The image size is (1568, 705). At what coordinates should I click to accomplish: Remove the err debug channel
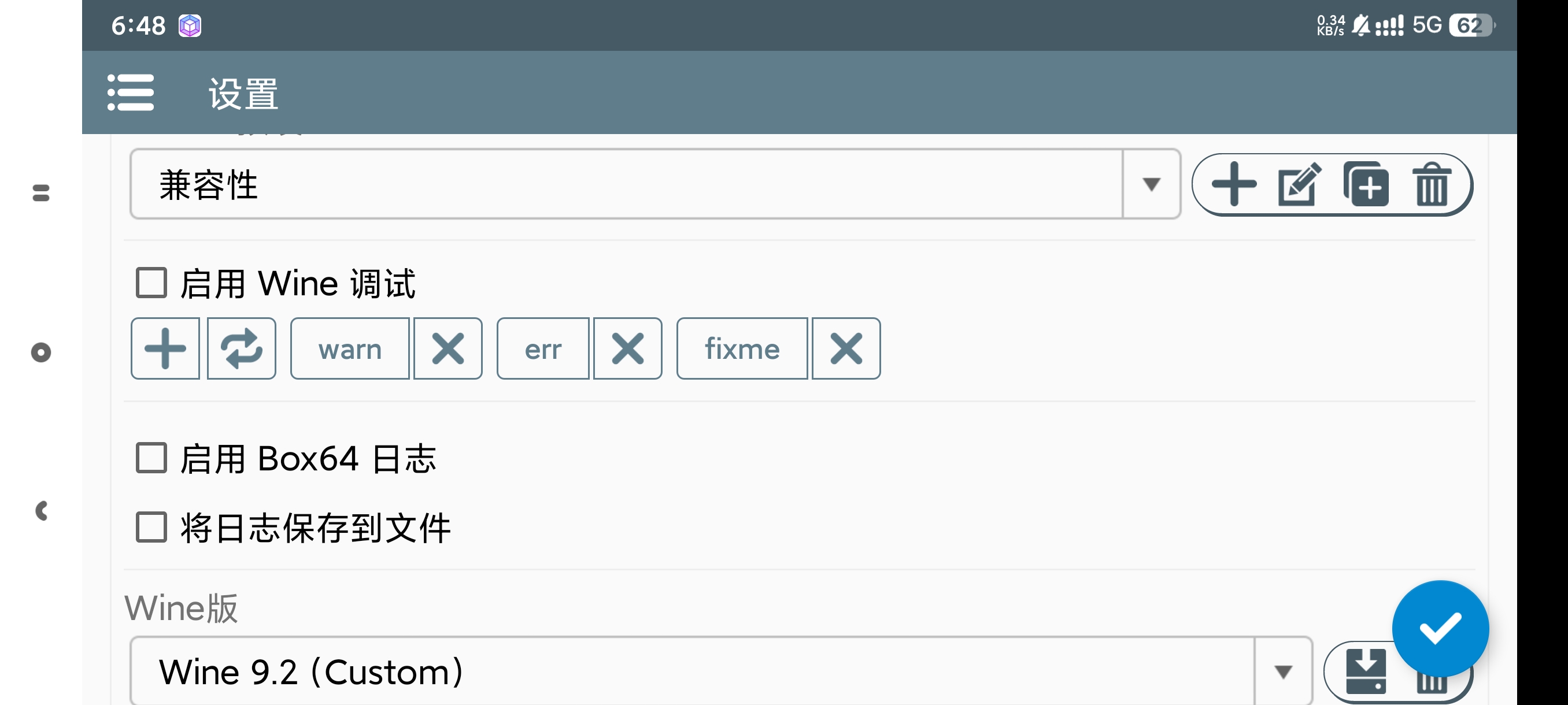coord(627,348)
